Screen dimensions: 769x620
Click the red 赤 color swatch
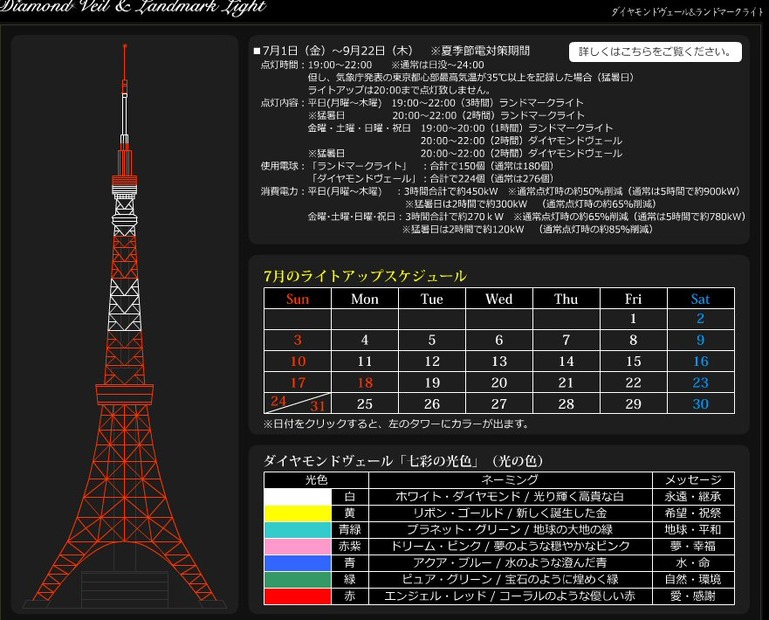click(x=298, y=596)
